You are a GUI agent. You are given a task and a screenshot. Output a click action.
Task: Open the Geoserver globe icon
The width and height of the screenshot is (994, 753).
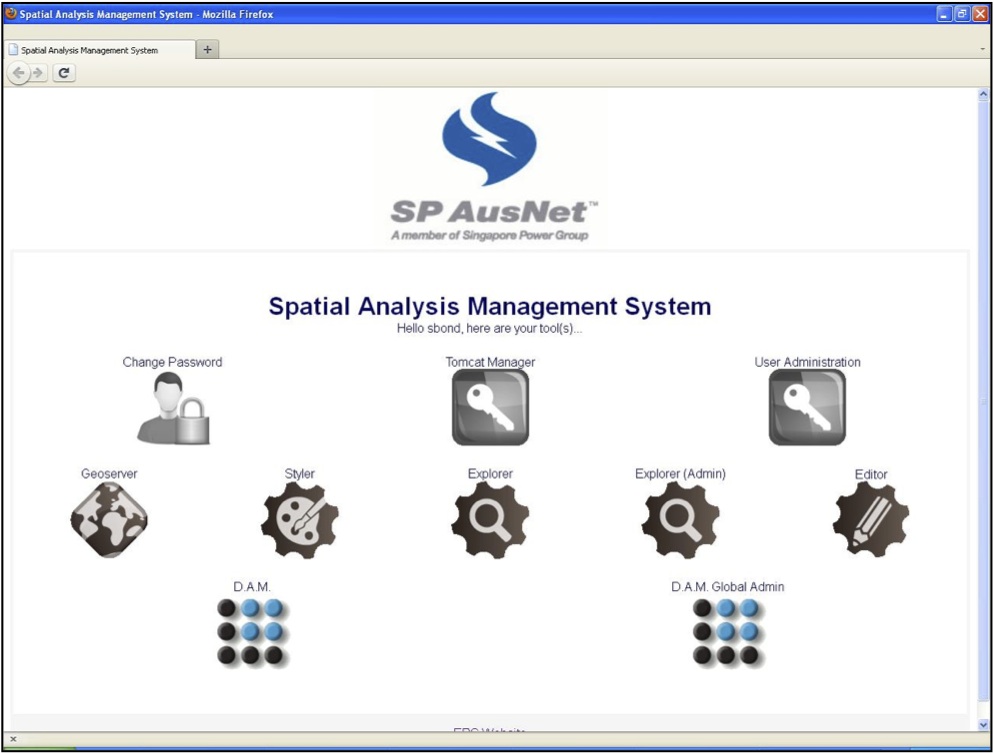(x=109, y=520)
